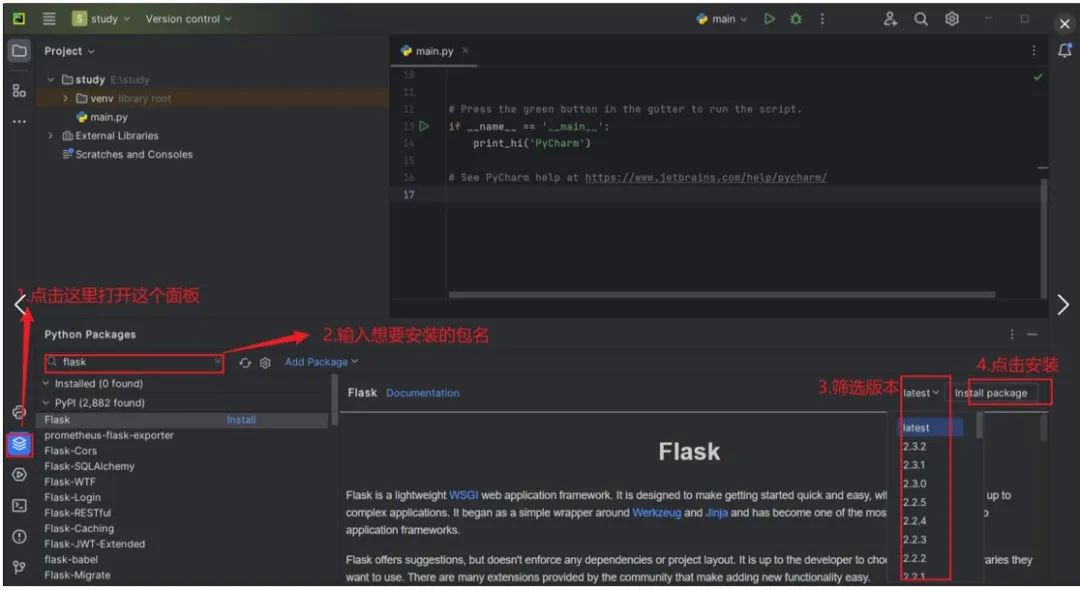Open the study project dropdown
The width and height of the screenshot is (1080, 590).
(x=101, y=19)
